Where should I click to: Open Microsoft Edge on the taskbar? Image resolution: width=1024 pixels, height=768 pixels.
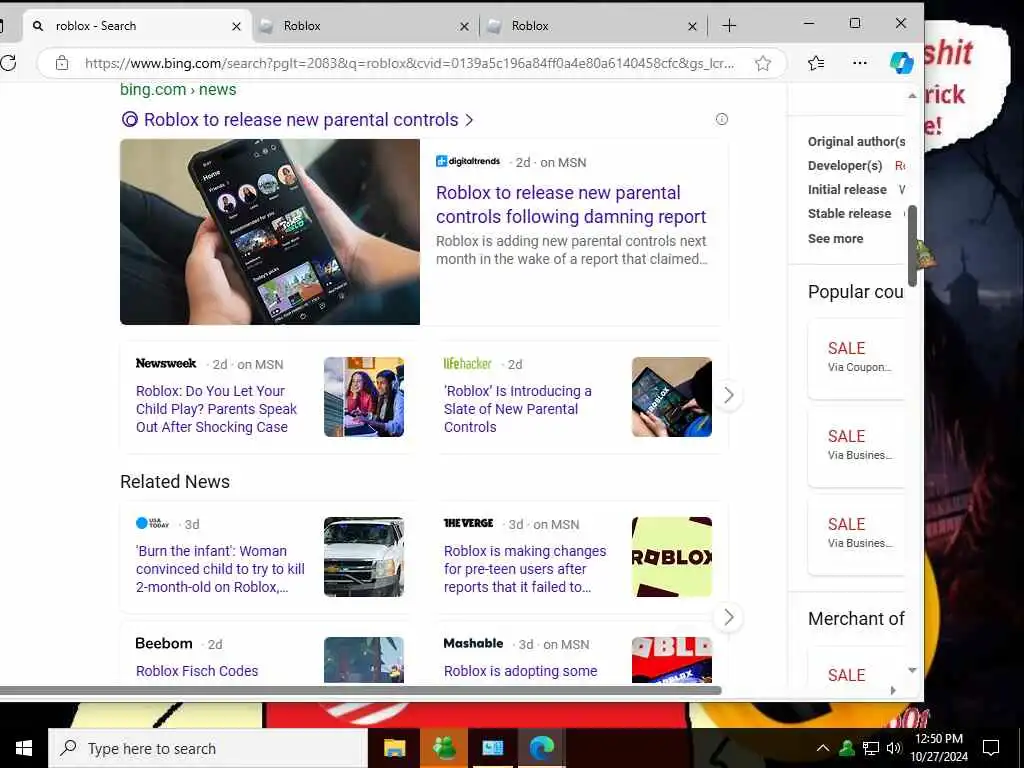coord(541,748)
